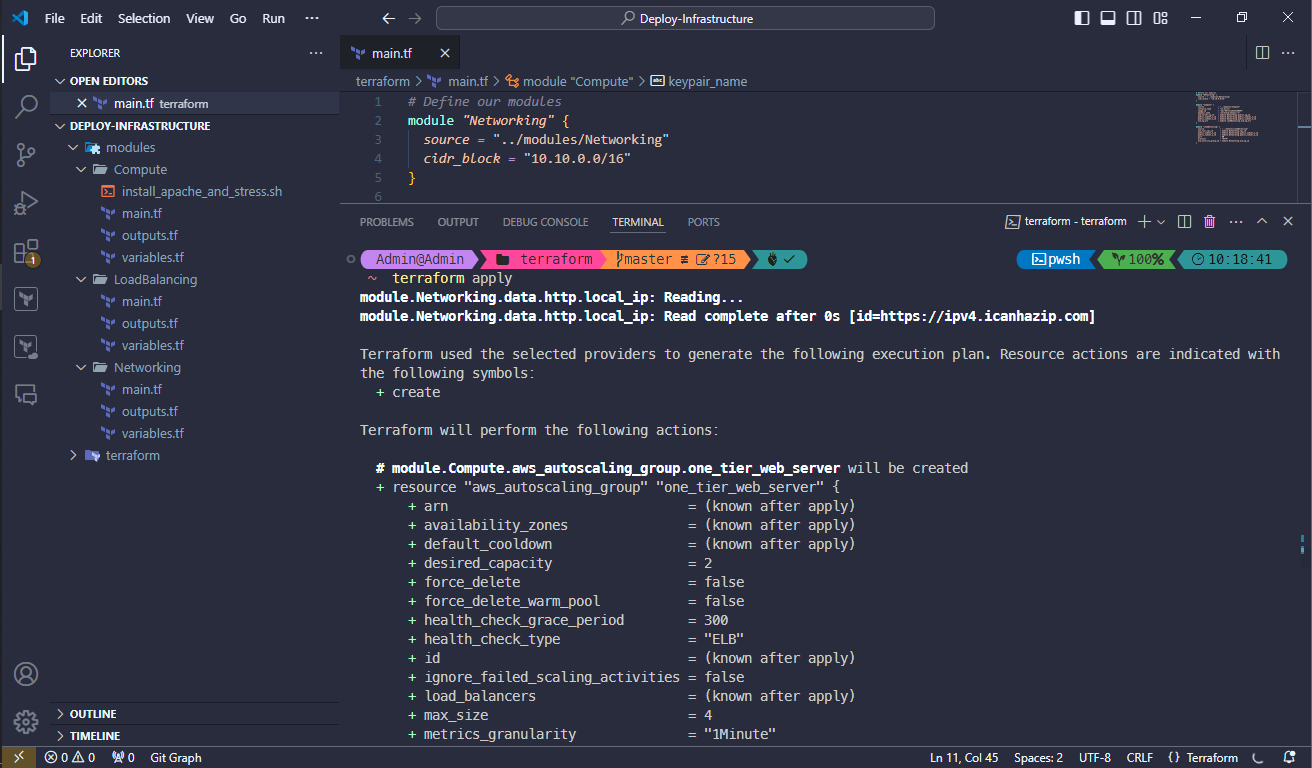Click the remote window status bar icon
This screenshot has width=1312, height=768.
18,758
